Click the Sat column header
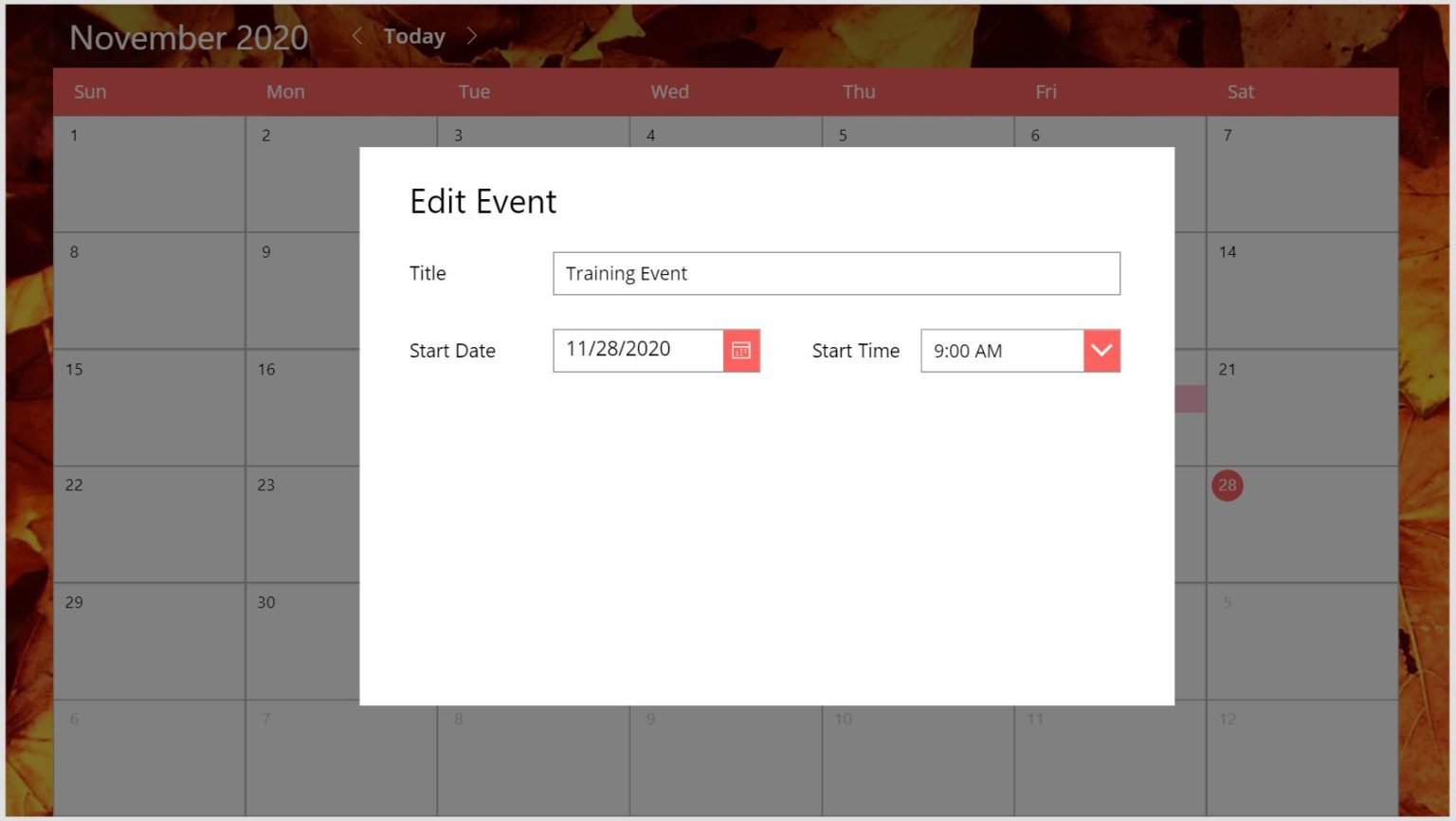 1241,91
